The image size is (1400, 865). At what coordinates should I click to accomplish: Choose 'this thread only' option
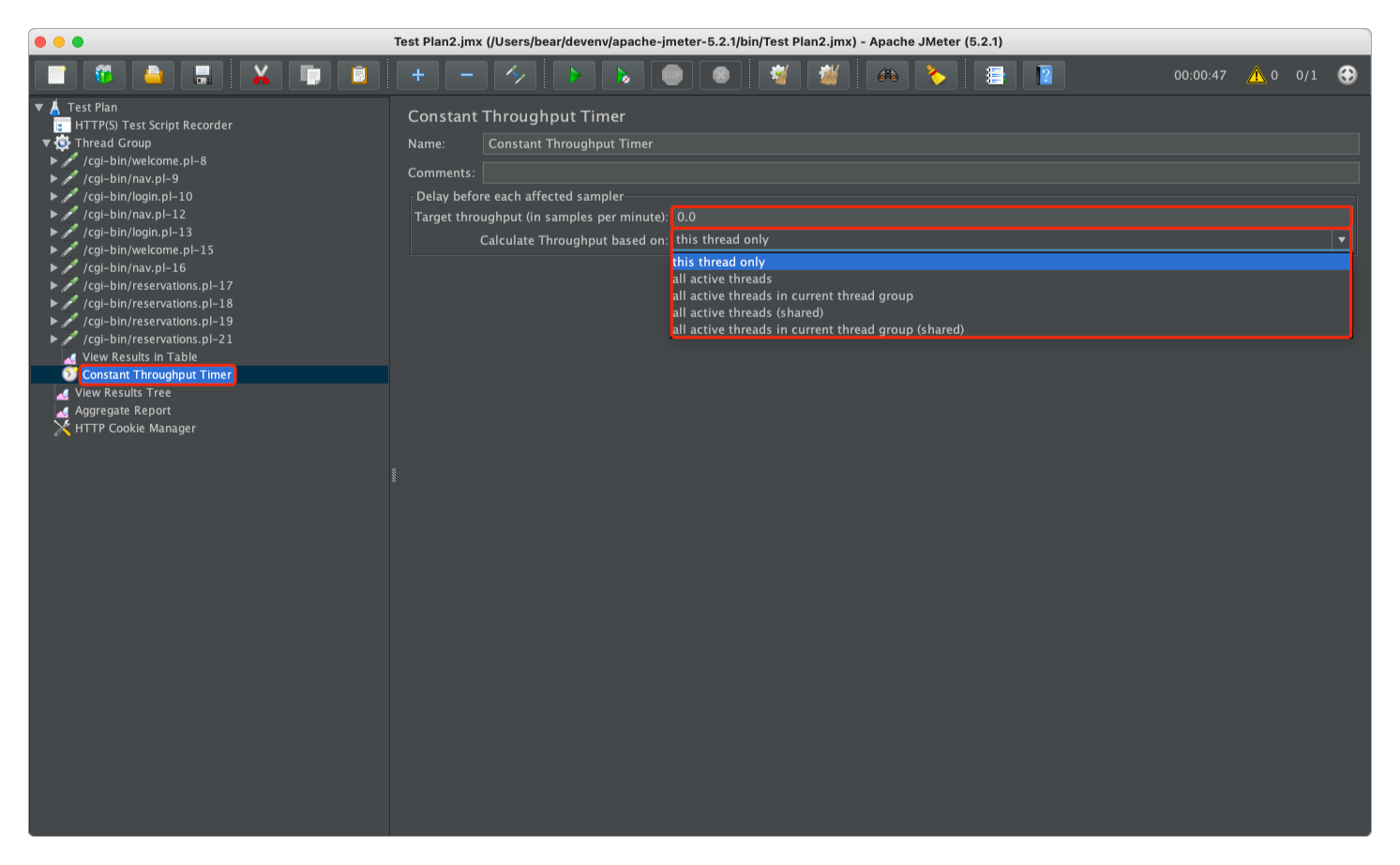pyautogui.click(x=1011, y=262)
